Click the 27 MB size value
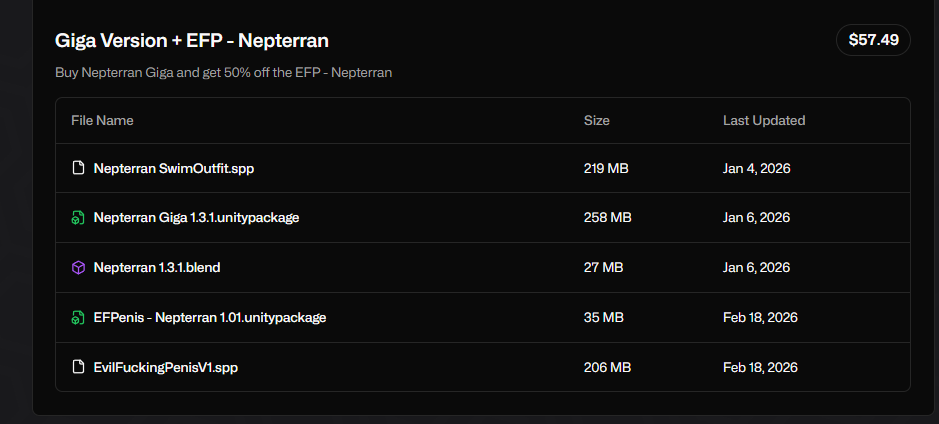 pyautogui.click(x=603, y=267)
